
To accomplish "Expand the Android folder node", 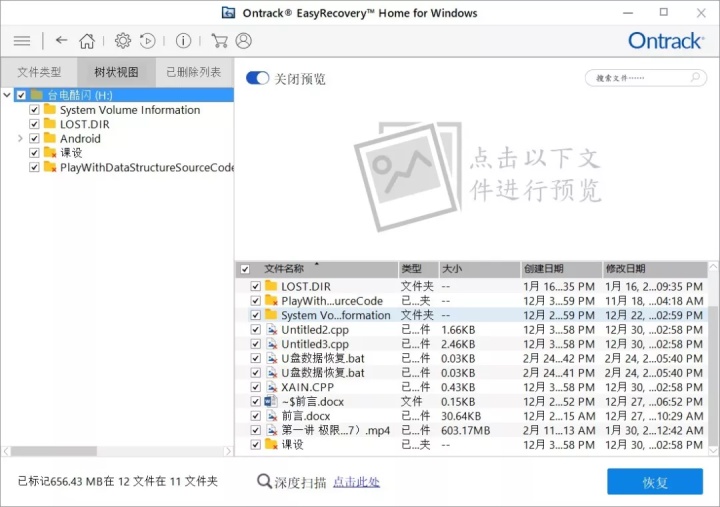I will pyautogui.click(x=20, y=138).
